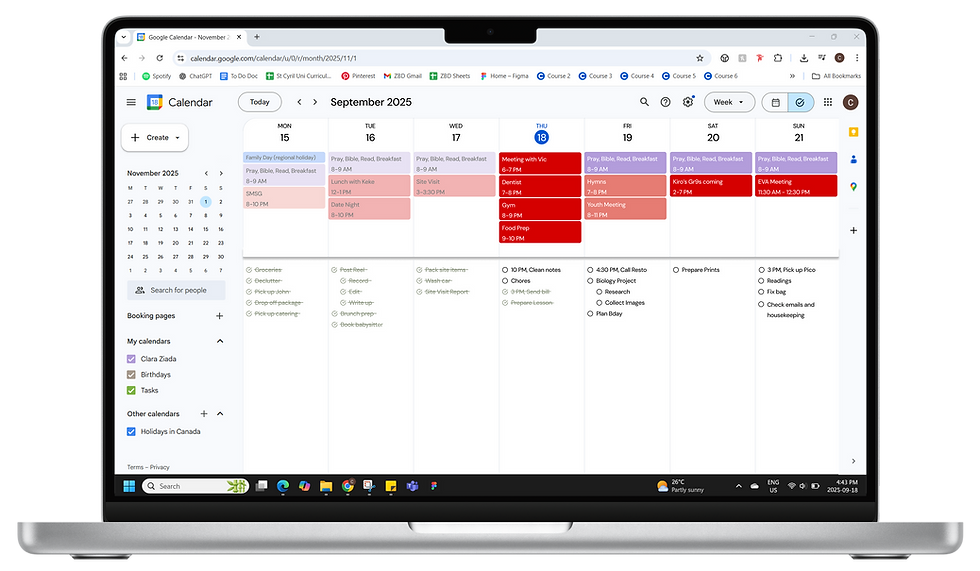Viewport: 980px width, 571px height.
Task: Open Chrome extensions puzzle icon
Action: 778,58
